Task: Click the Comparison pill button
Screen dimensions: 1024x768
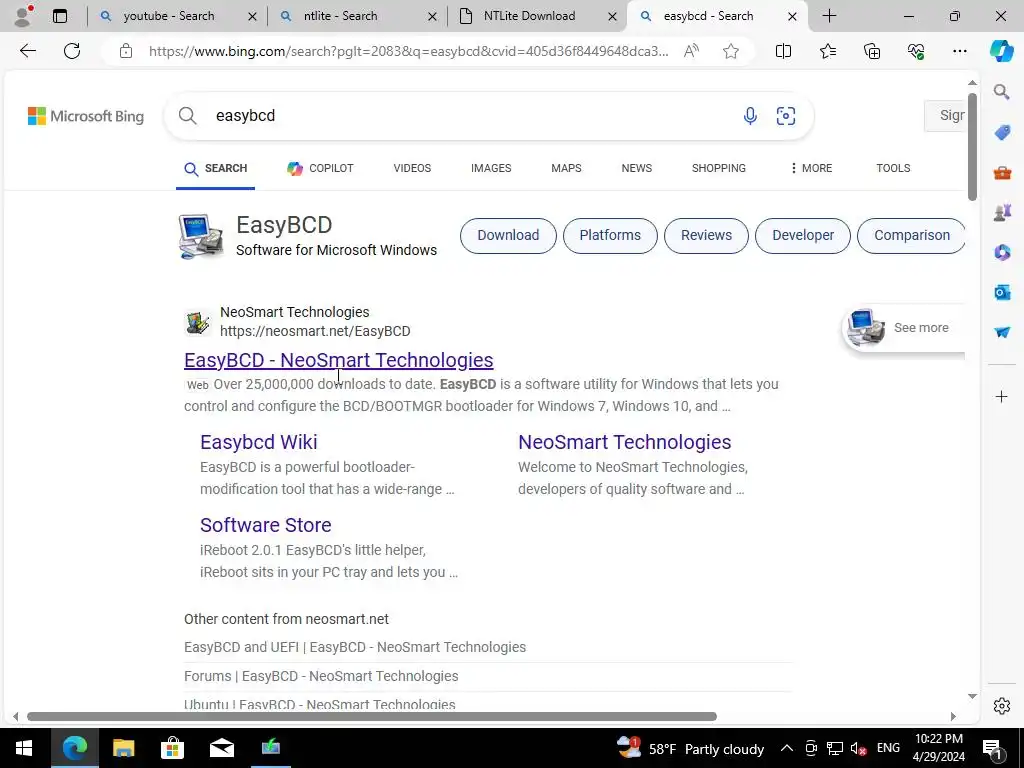Action: [911, 235]
